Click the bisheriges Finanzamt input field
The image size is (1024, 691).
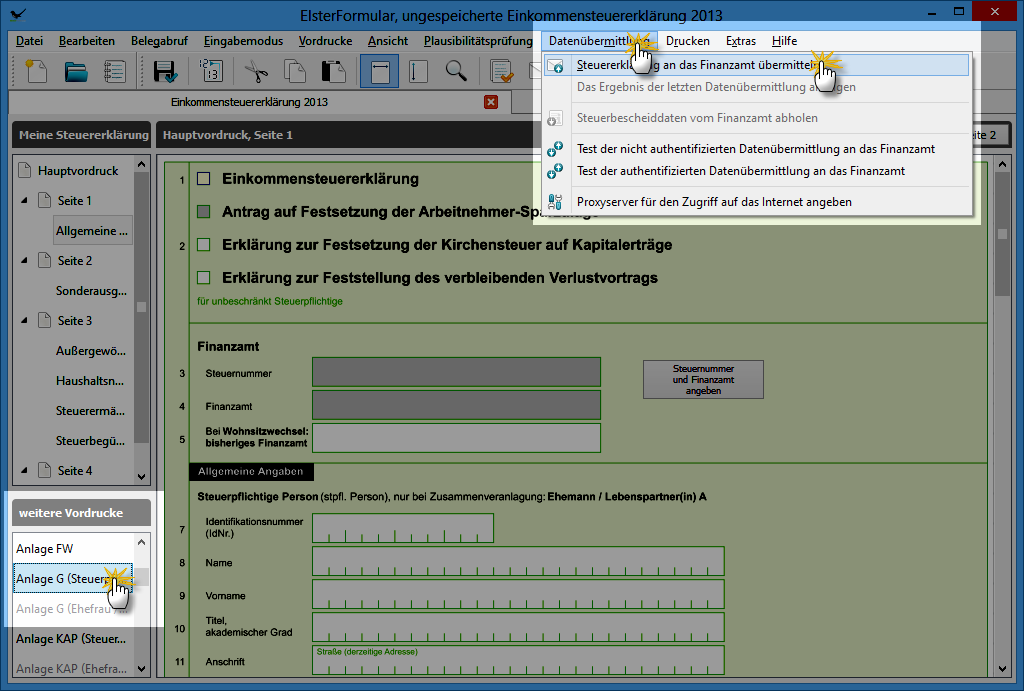(456, 438)
